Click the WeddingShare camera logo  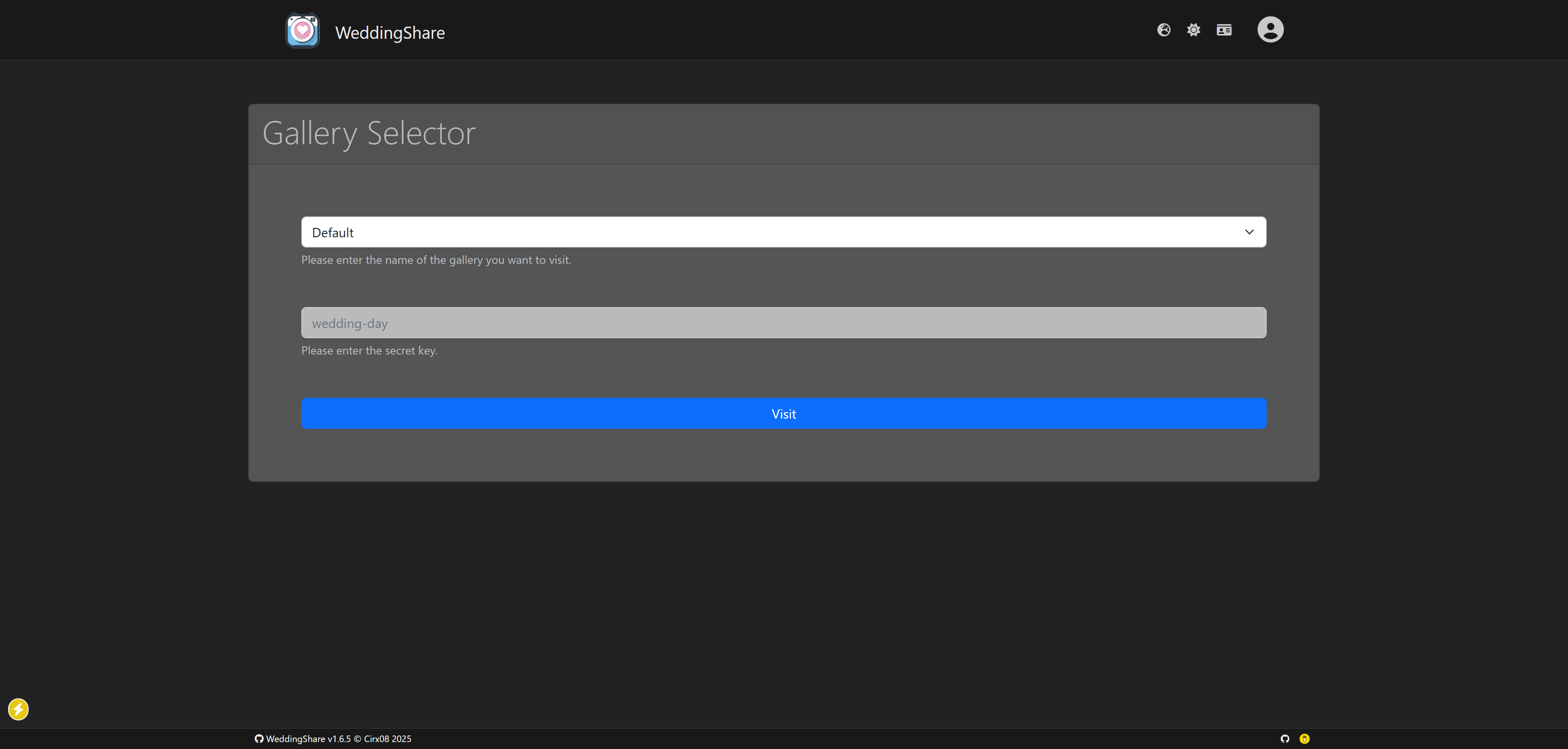pyautogui.click(x=303, y=30)
